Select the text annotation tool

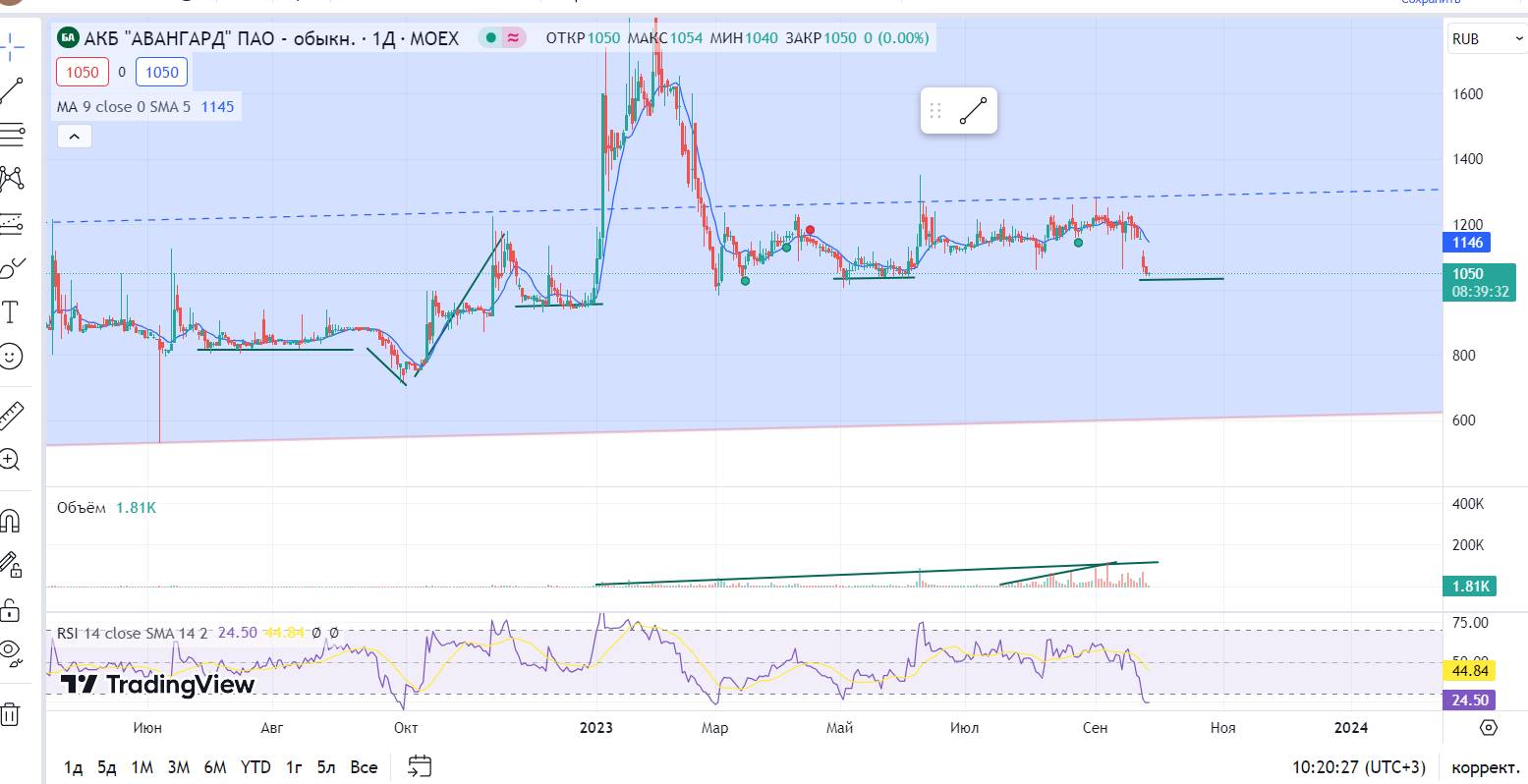(x=11, y=312)
